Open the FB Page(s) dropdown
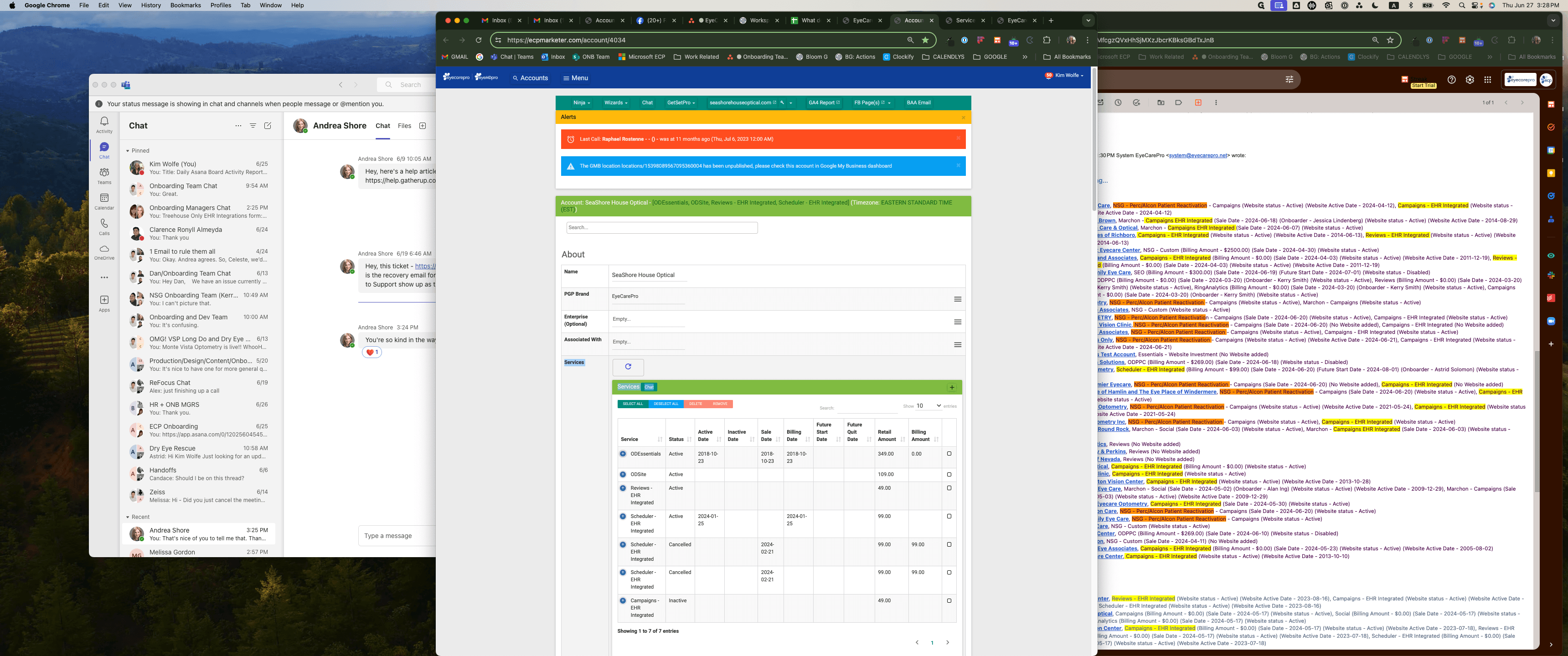This screenshot has width=1568, height=656. click(872, 103)
